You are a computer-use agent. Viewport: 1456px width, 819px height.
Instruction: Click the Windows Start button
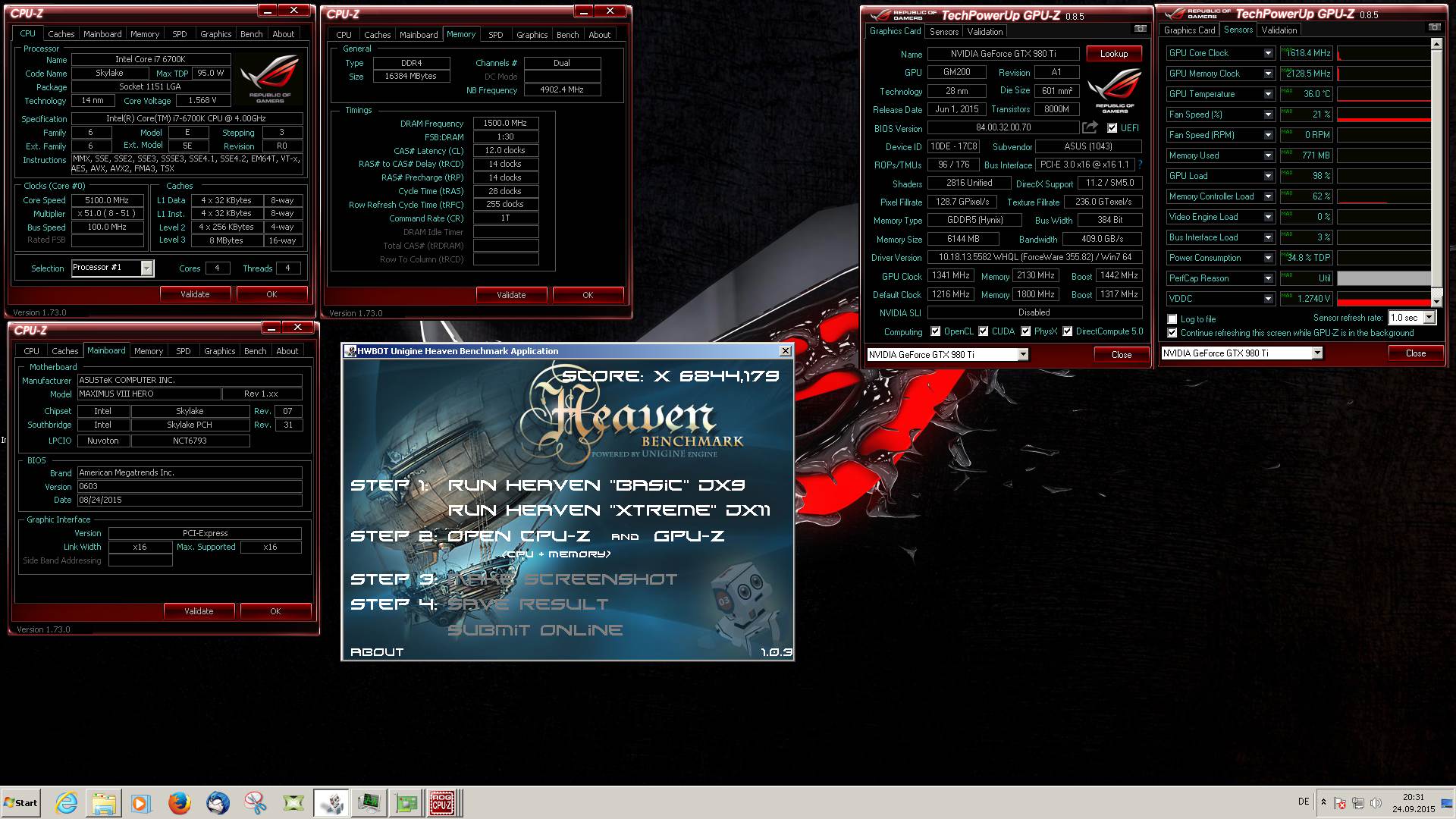click(x=20, y=802)
